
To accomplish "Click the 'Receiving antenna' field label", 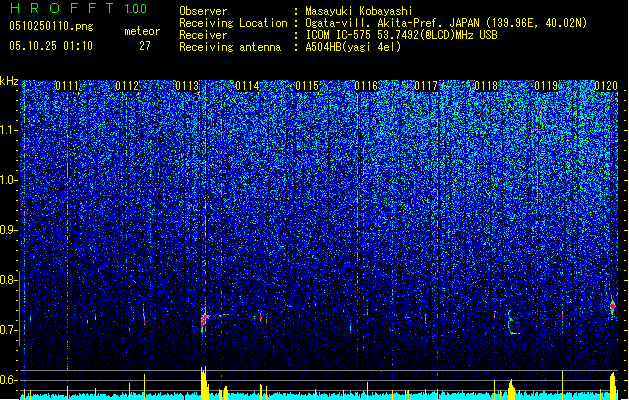I will pos(230,47).
